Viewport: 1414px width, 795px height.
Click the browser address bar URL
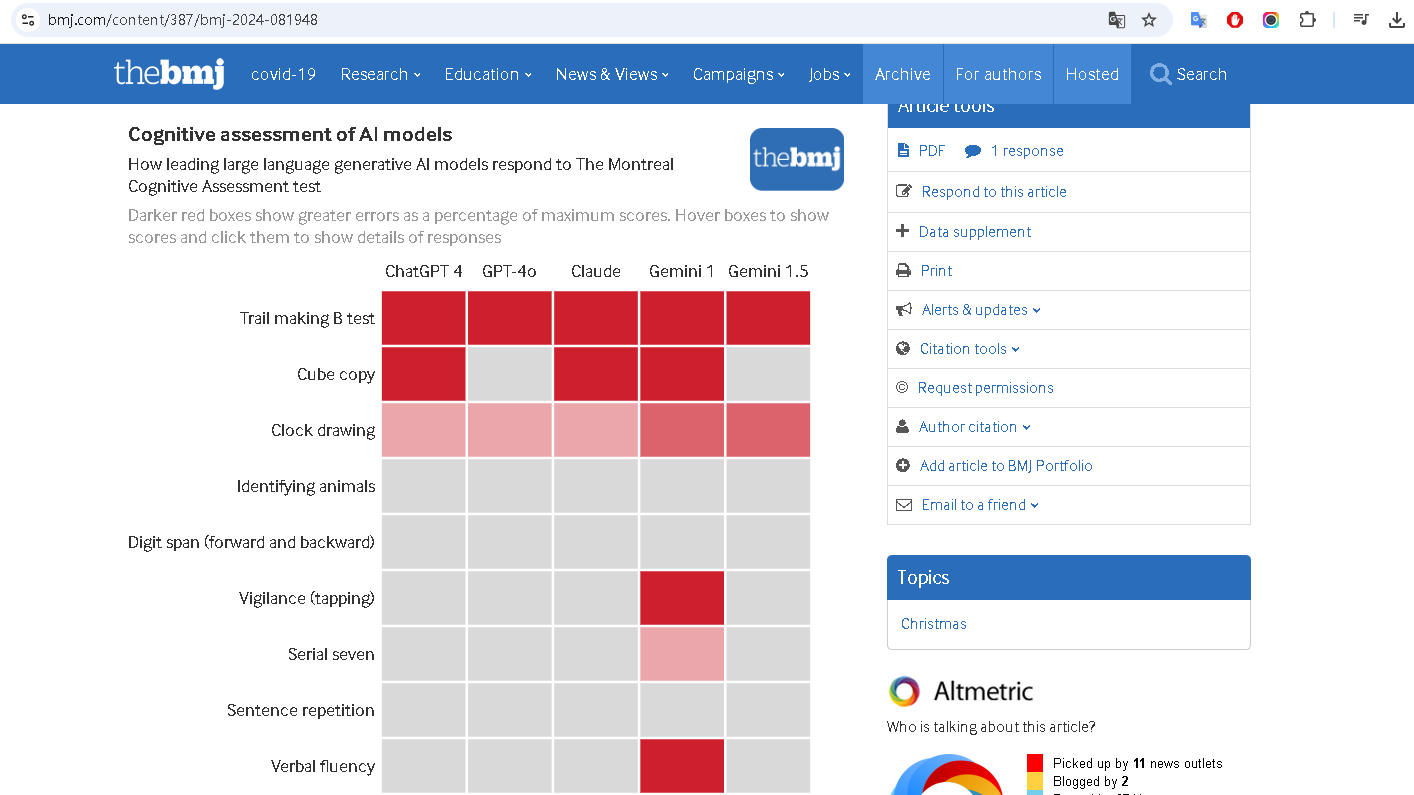pos(183,20)
